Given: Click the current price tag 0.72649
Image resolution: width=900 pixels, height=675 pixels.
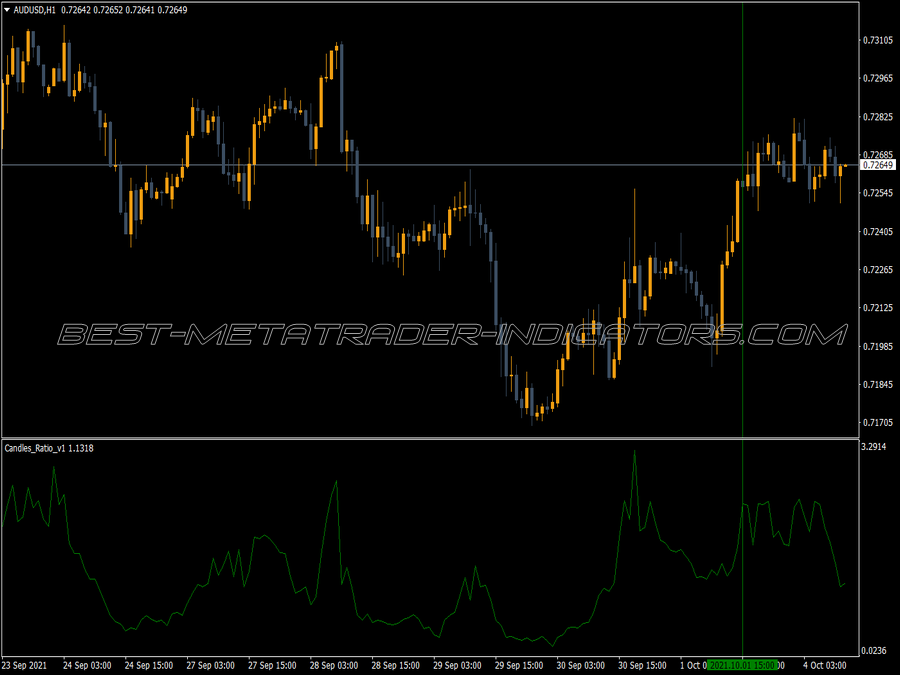Looking at the screenshot, I should [x=878, y=165].
